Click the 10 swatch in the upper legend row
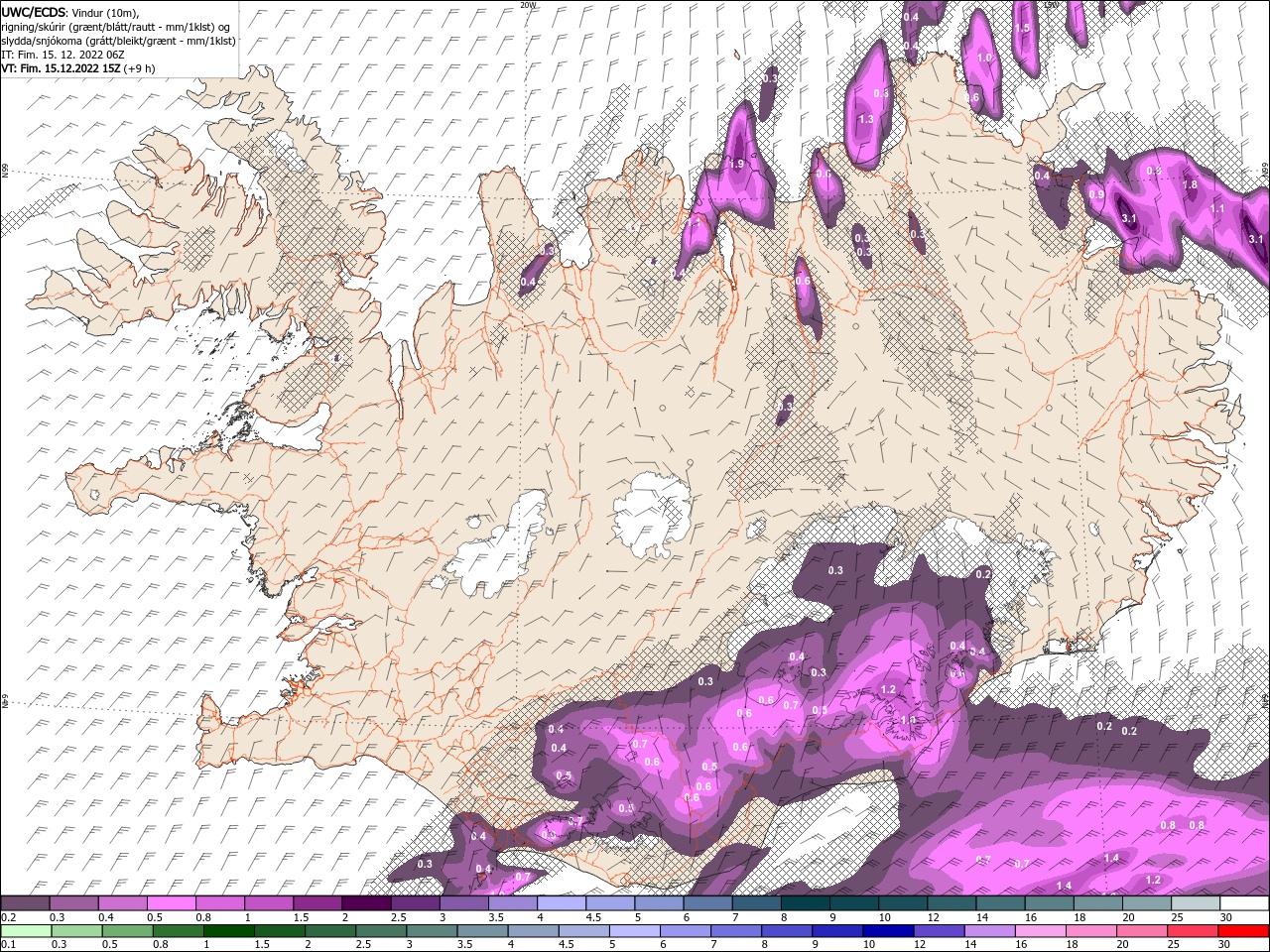Viewport: 1270px width, 952px height. tap(902, 903)
